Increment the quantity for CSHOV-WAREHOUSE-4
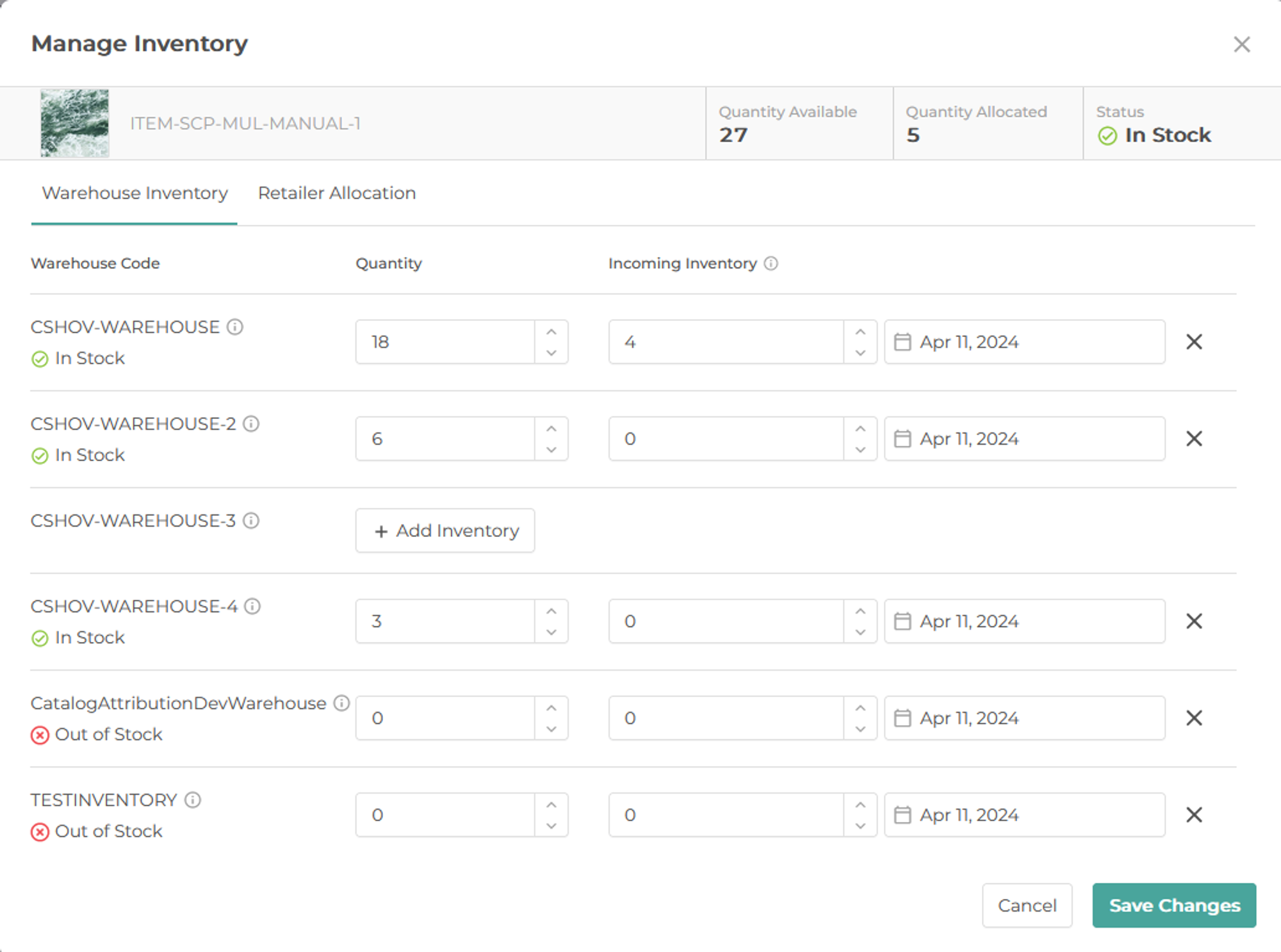 coord(550,611)
